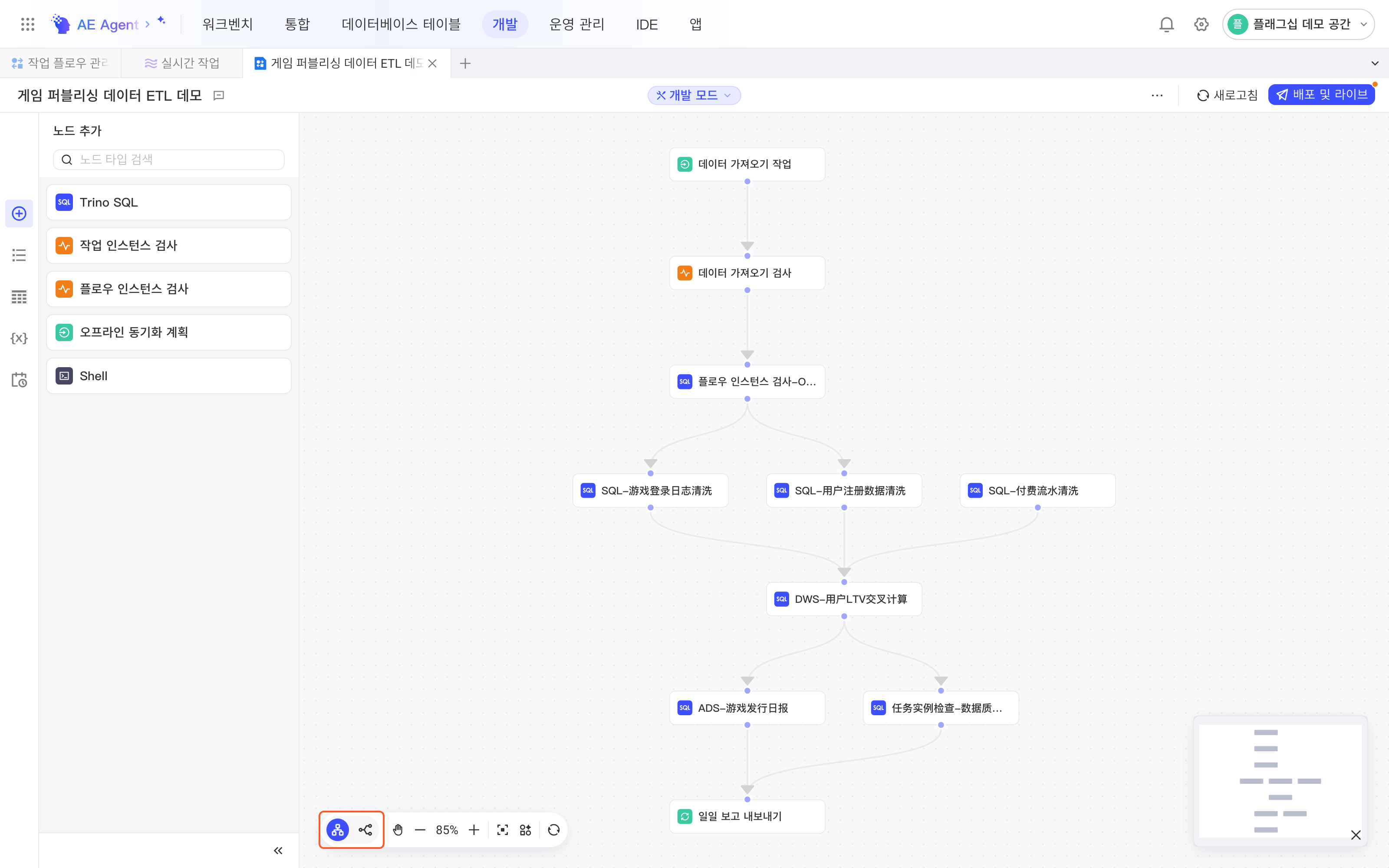Close the minimap panel
1389x868 pixels.
[x=1356, y=835]
